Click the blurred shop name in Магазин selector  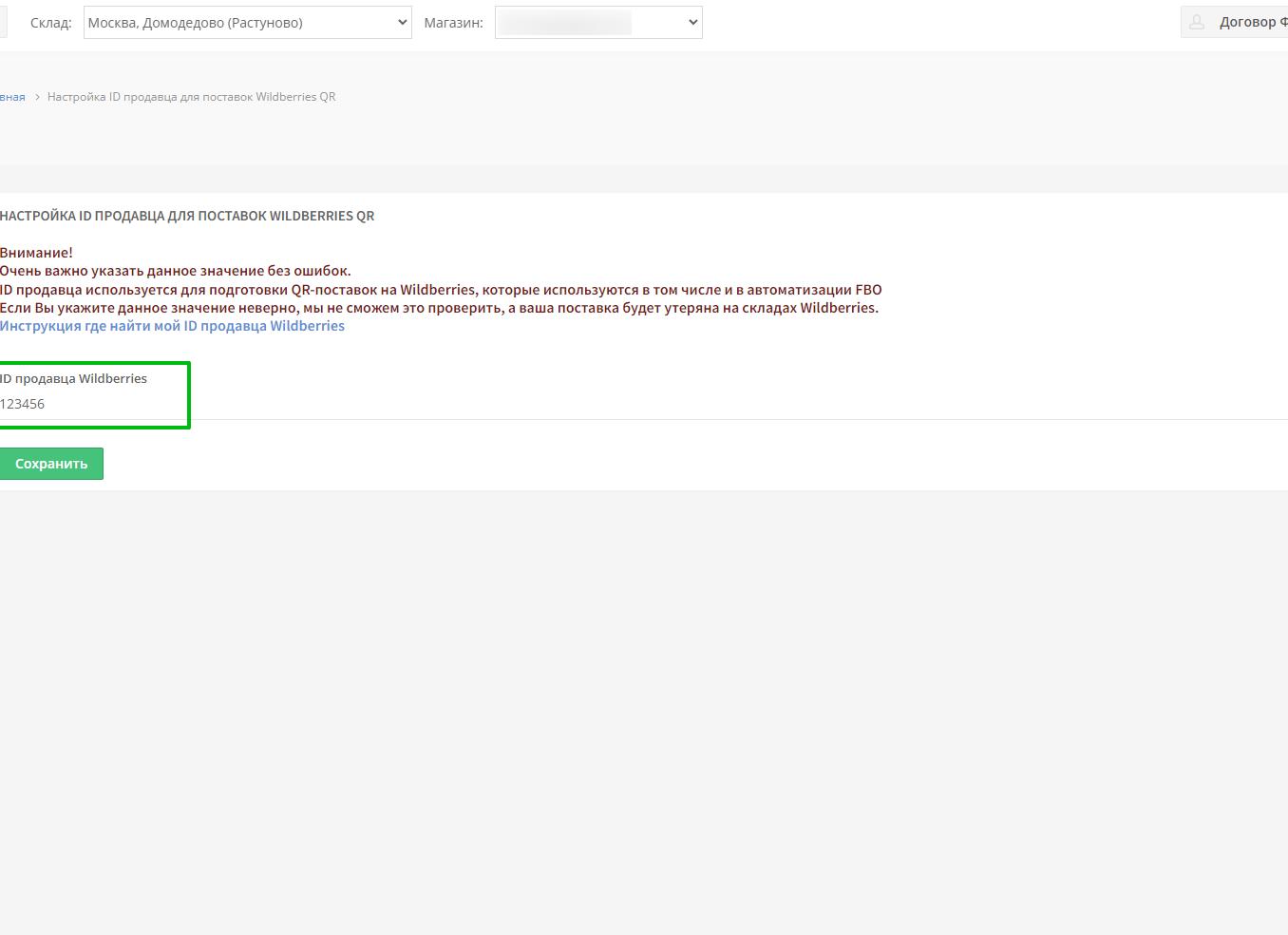[565, 23]
